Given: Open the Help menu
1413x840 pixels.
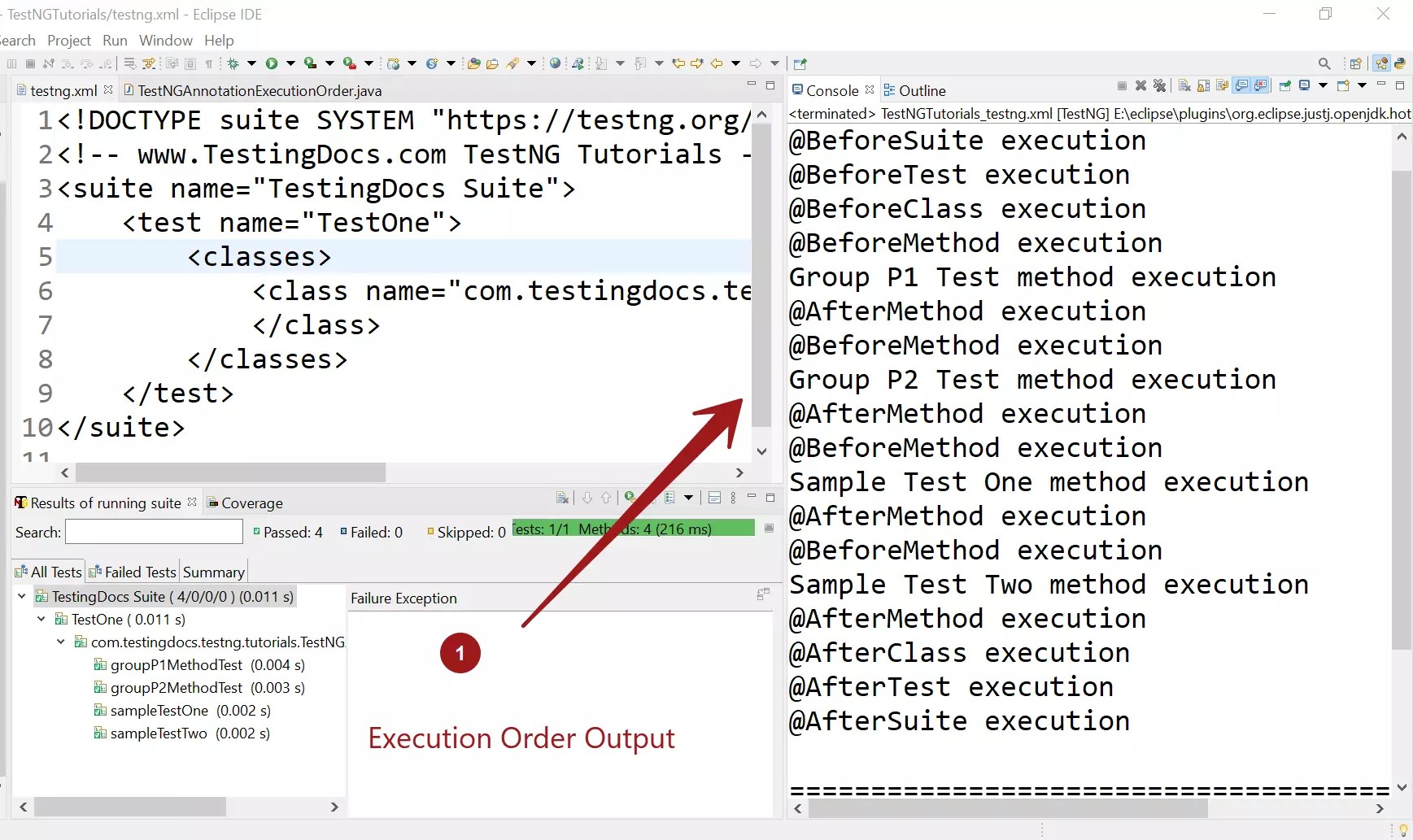Looking at the screenshot, I should coord(219,41).
